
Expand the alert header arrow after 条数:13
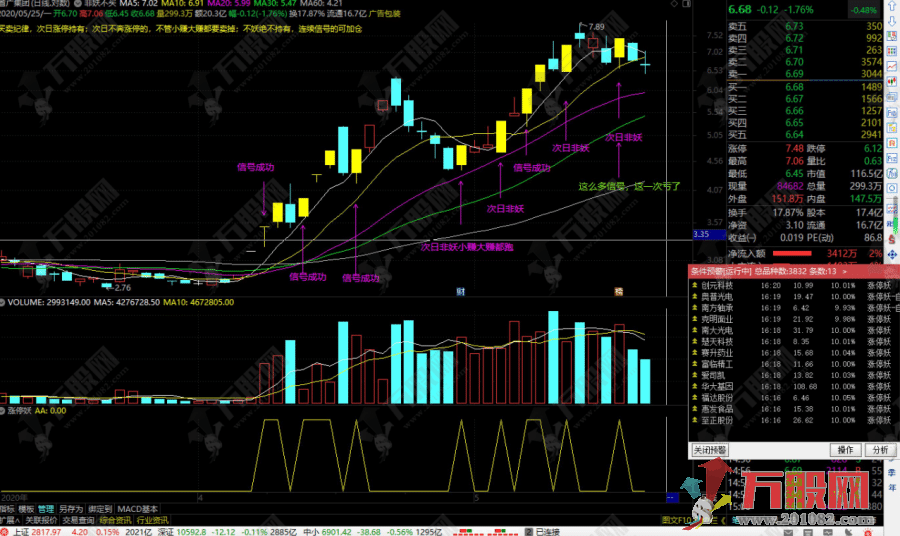click(x=844, y=271)
